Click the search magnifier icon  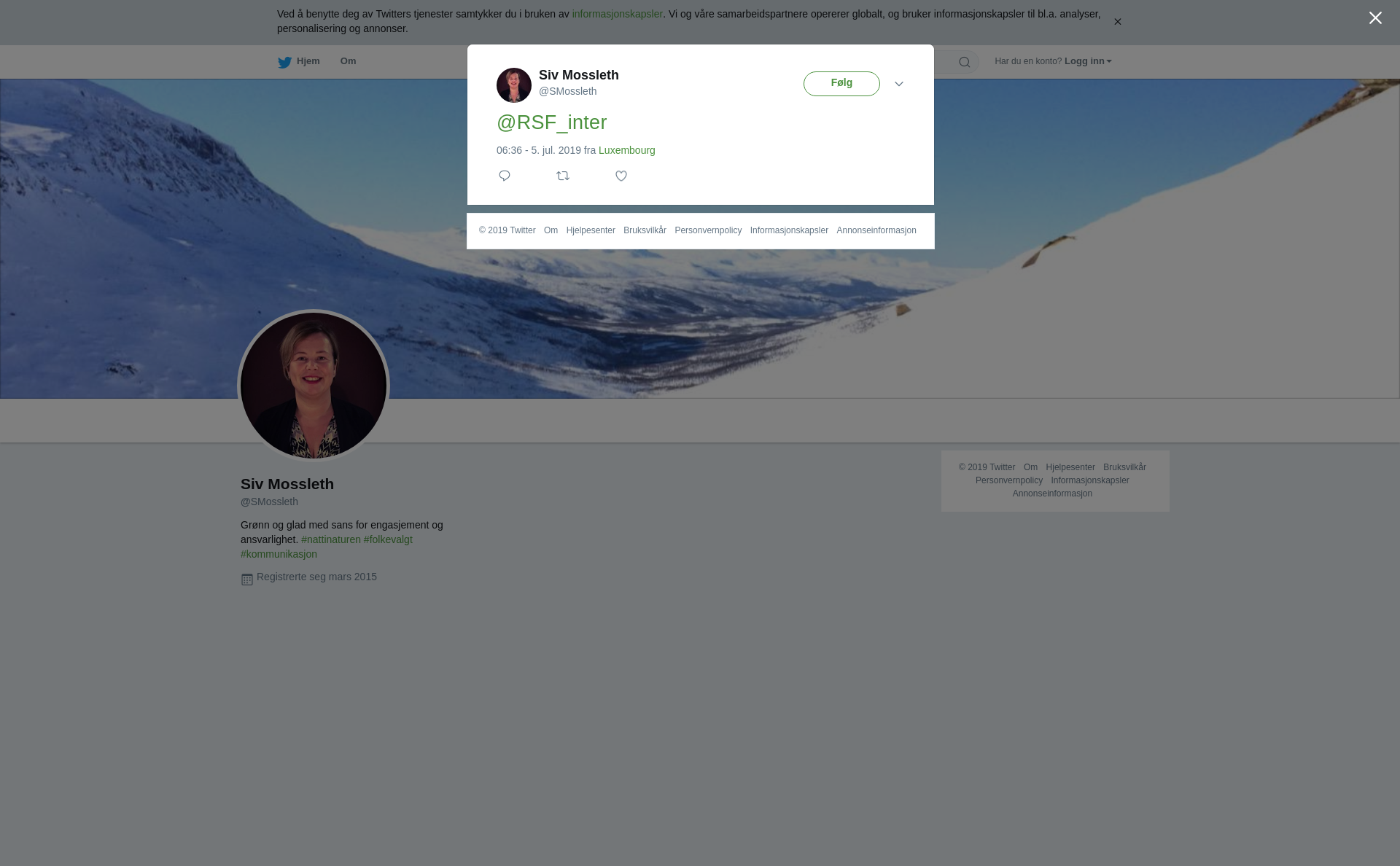pos(965,62)
